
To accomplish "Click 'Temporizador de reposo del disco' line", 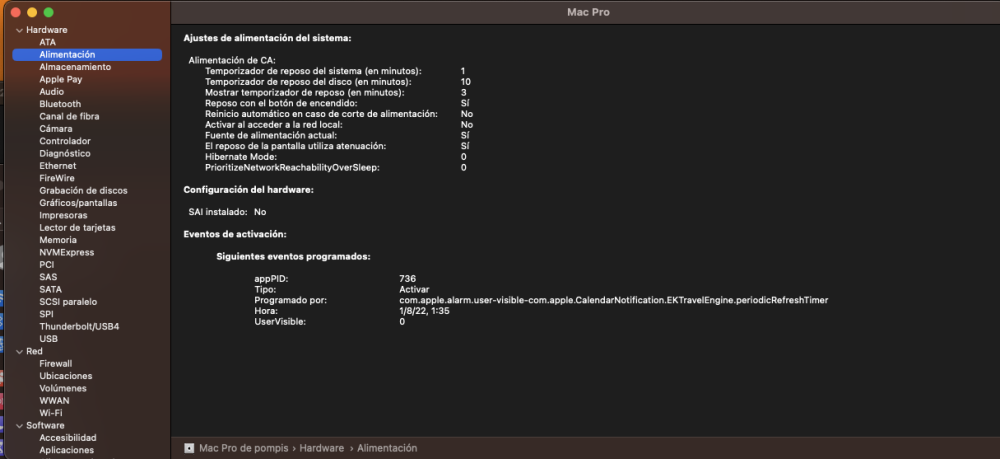I will click(308, 82).
